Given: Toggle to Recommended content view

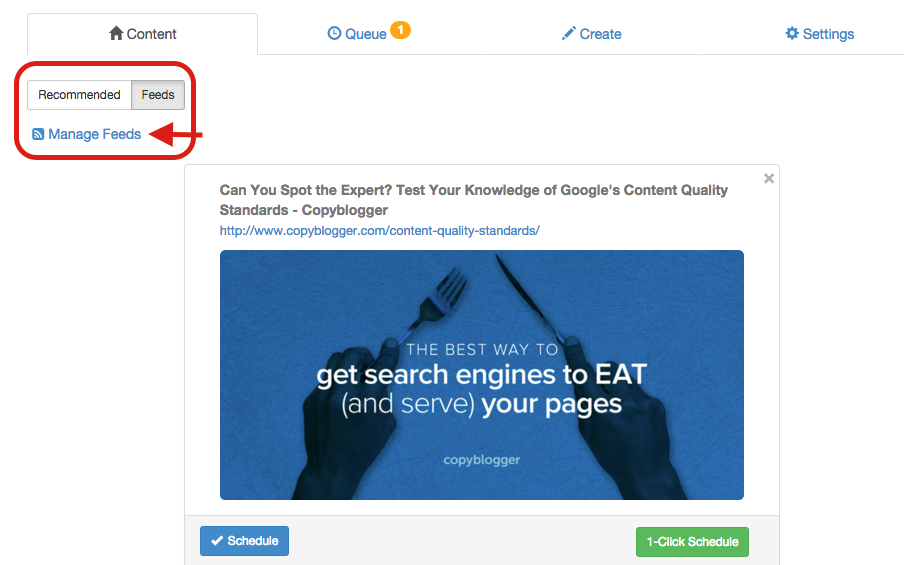Looking at the screenshot, I should click(80, 95).
